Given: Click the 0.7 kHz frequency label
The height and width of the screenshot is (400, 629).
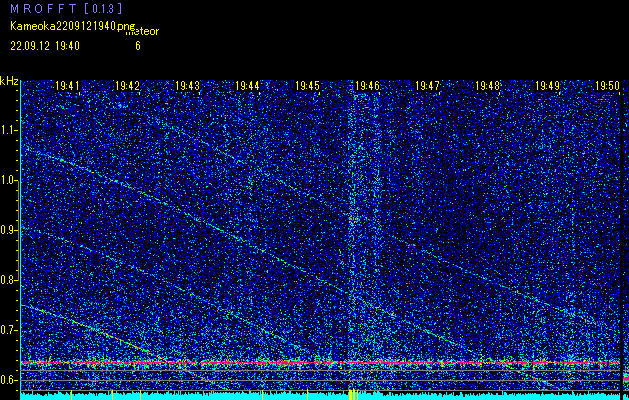Looking at the screenshot, I should click(x=9, y=330).
